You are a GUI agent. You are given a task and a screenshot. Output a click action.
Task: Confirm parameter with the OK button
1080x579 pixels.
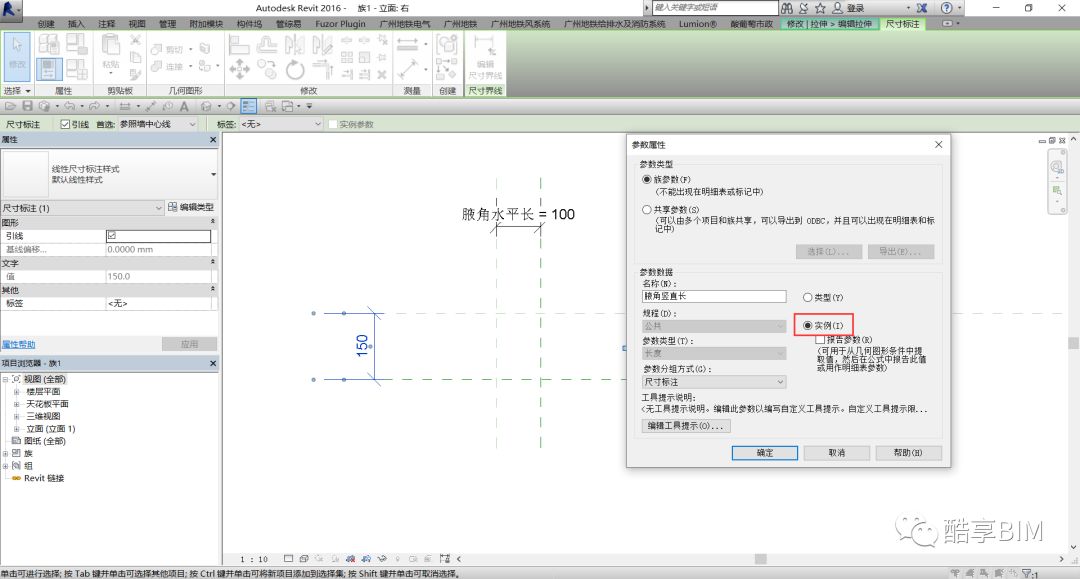(765, 452)
